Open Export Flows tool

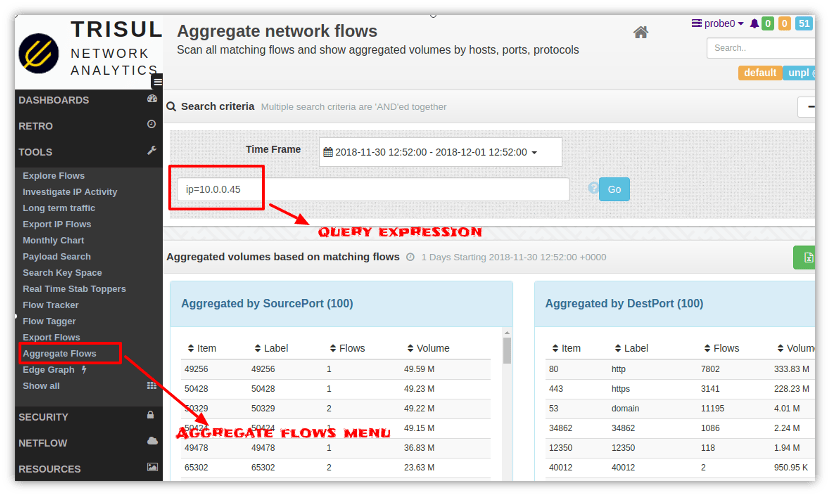click(x=51, y=337)
